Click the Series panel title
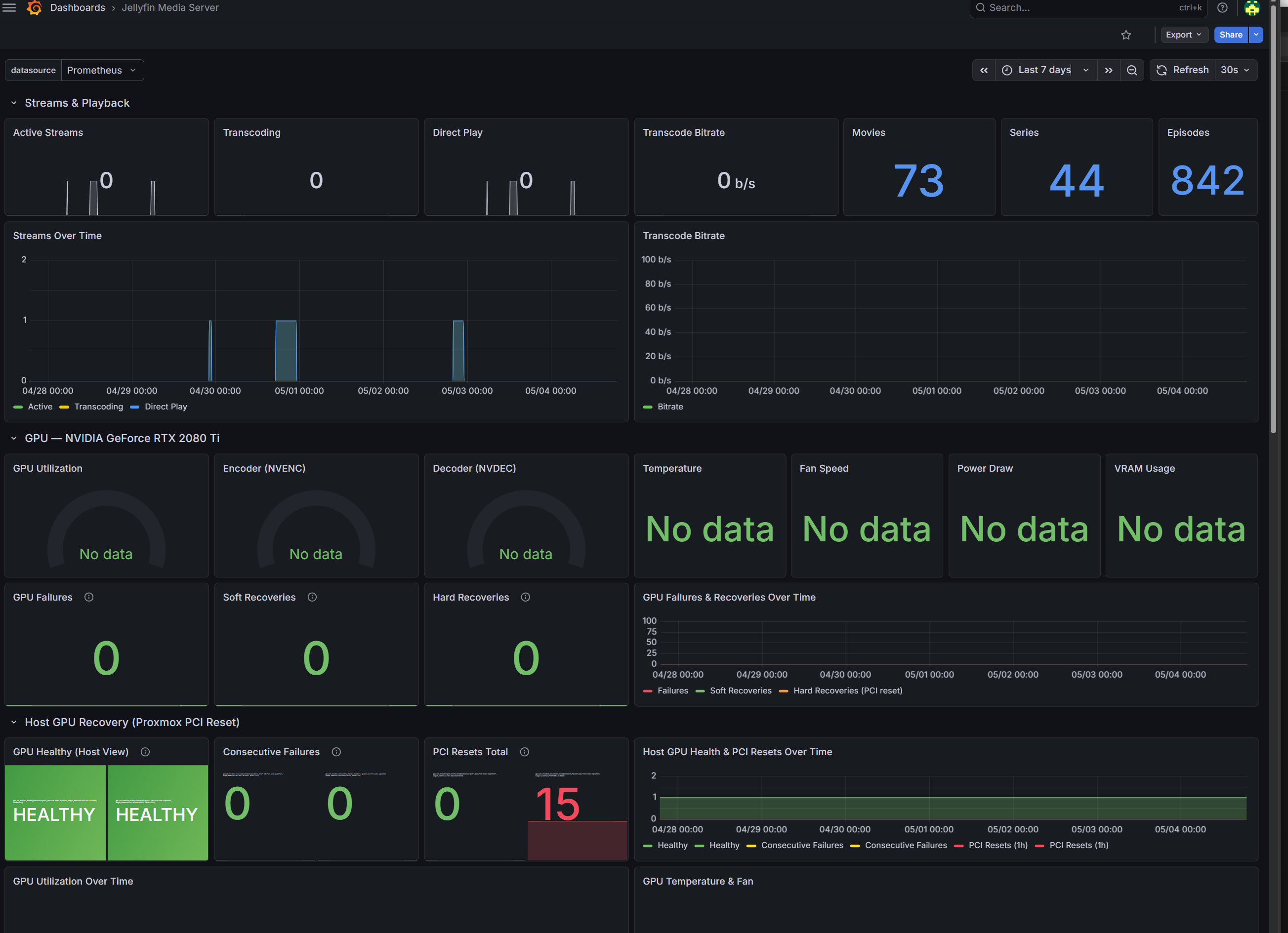 click(1023, 132)
